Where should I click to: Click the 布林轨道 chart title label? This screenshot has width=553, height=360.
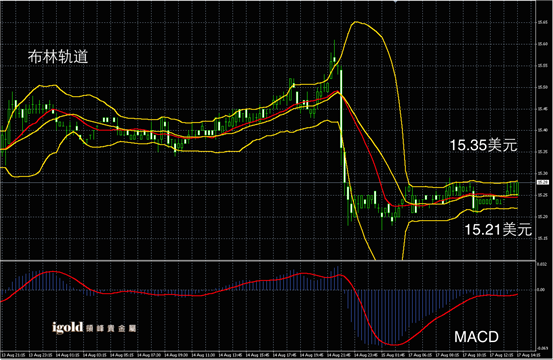pyautogui.click(x=58, y=57)
